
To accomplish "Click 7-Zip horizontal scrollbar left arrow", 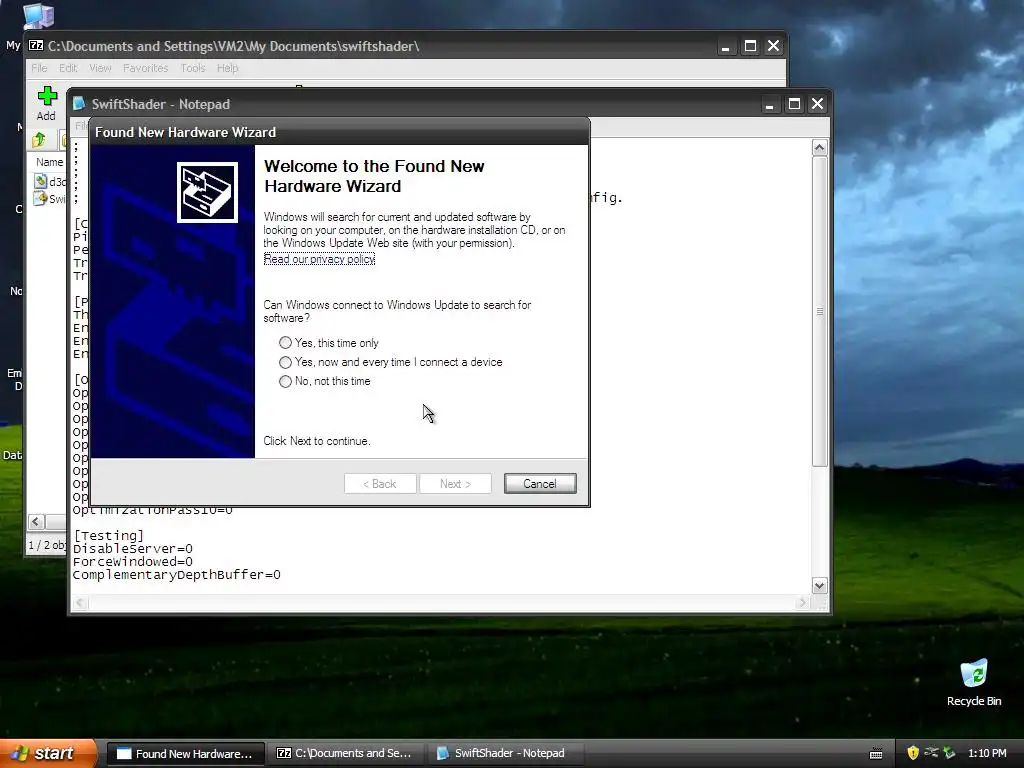I will 37,522.
